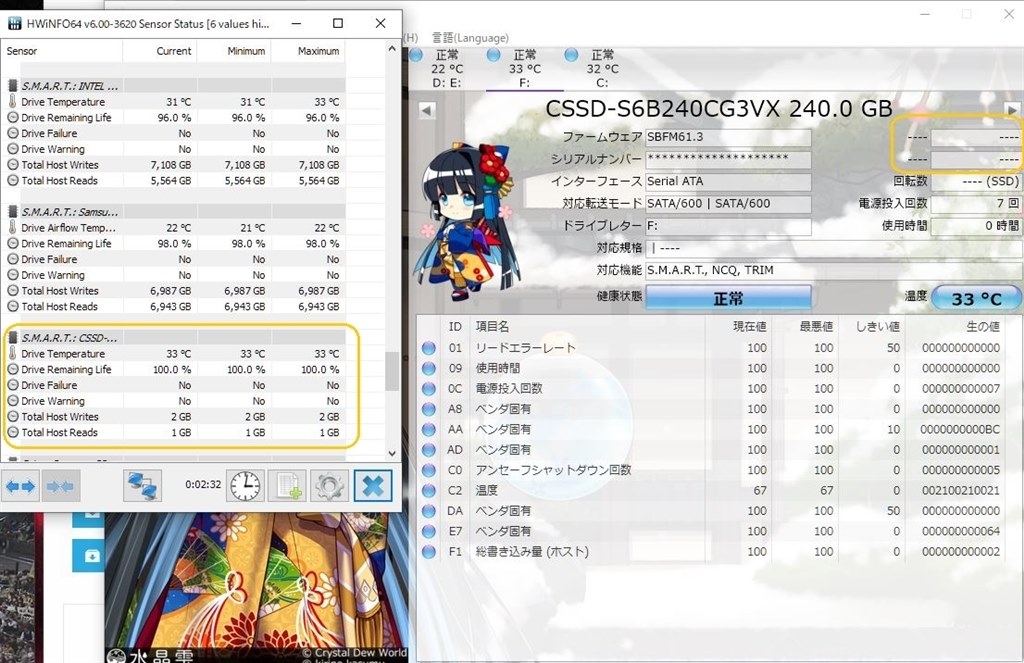Click S.M.A.R.T.: CSSD drive group icon

(x=12, y=338)
